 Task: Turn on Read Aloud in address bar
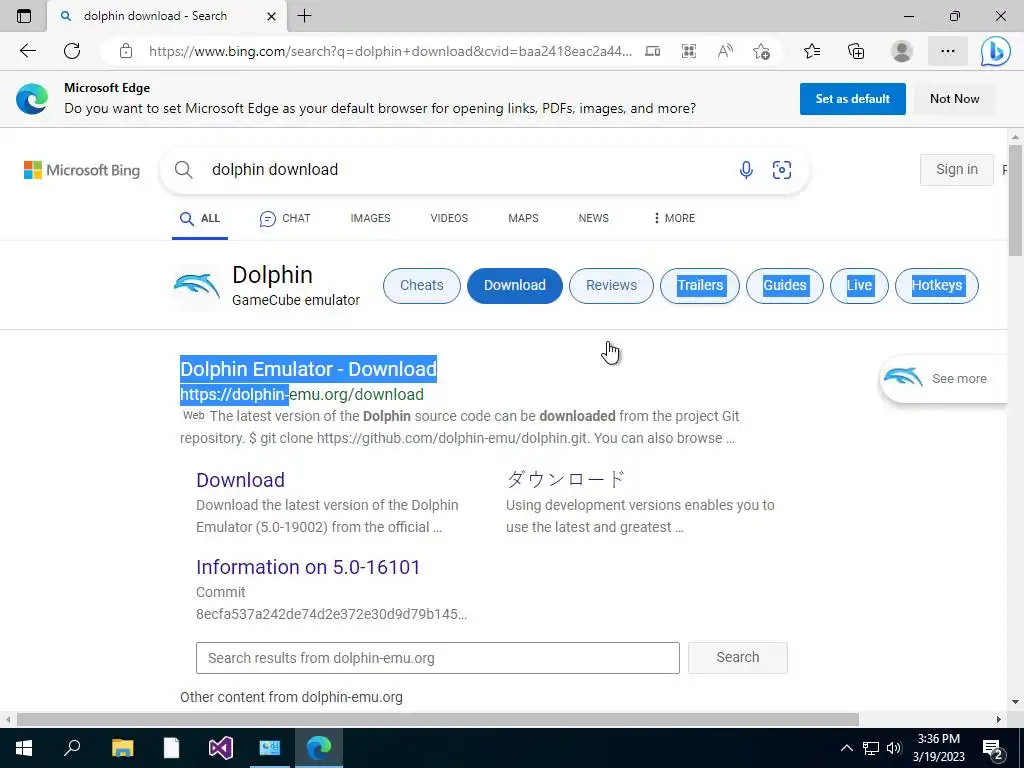[x=725, y=51]
